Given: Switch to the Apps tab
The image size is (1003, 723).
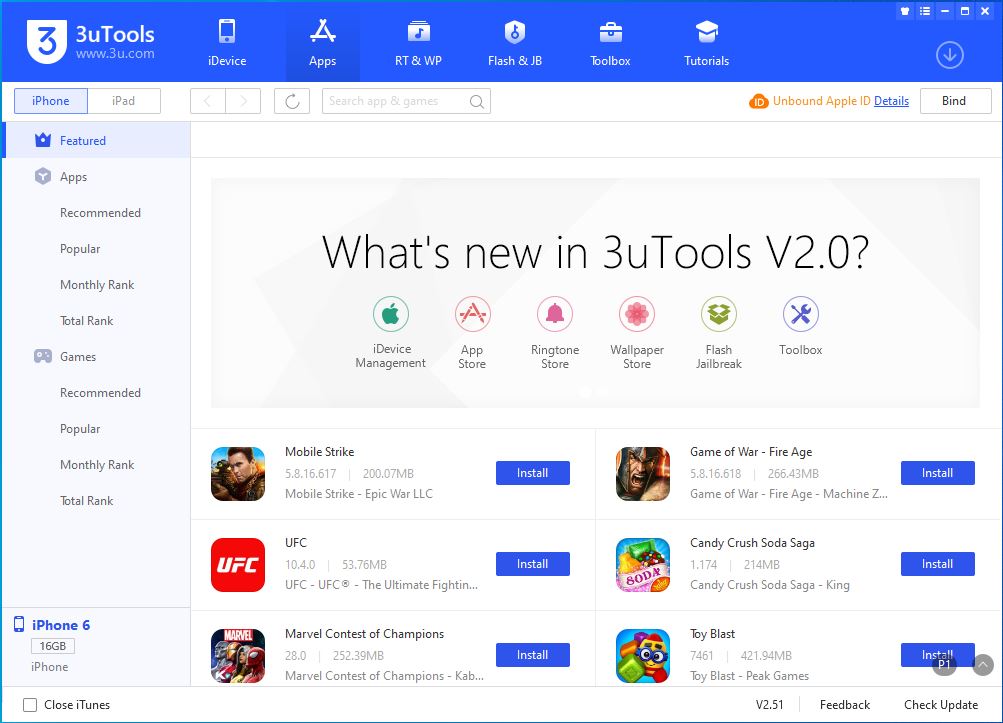Looking at the screenshot, I should click(322, 43).
